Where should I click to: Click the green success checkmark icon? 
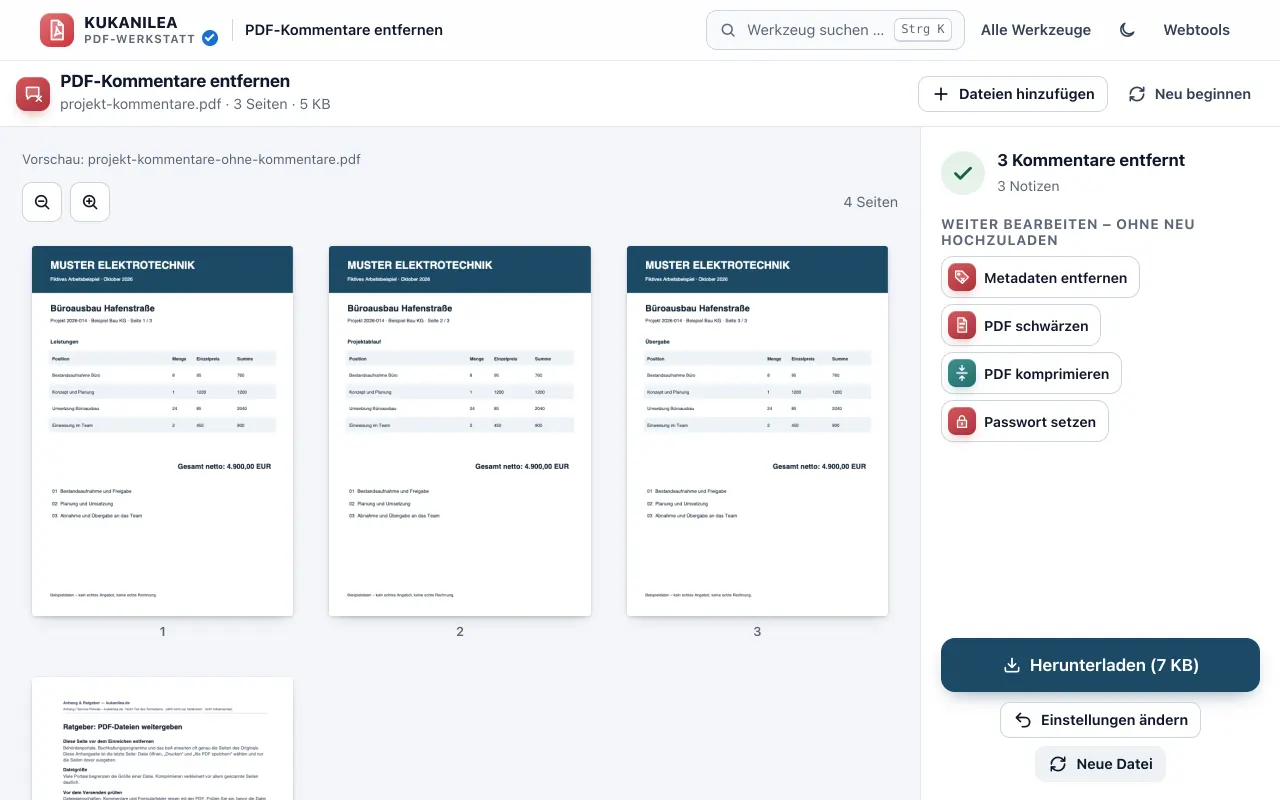coord(963,173)
